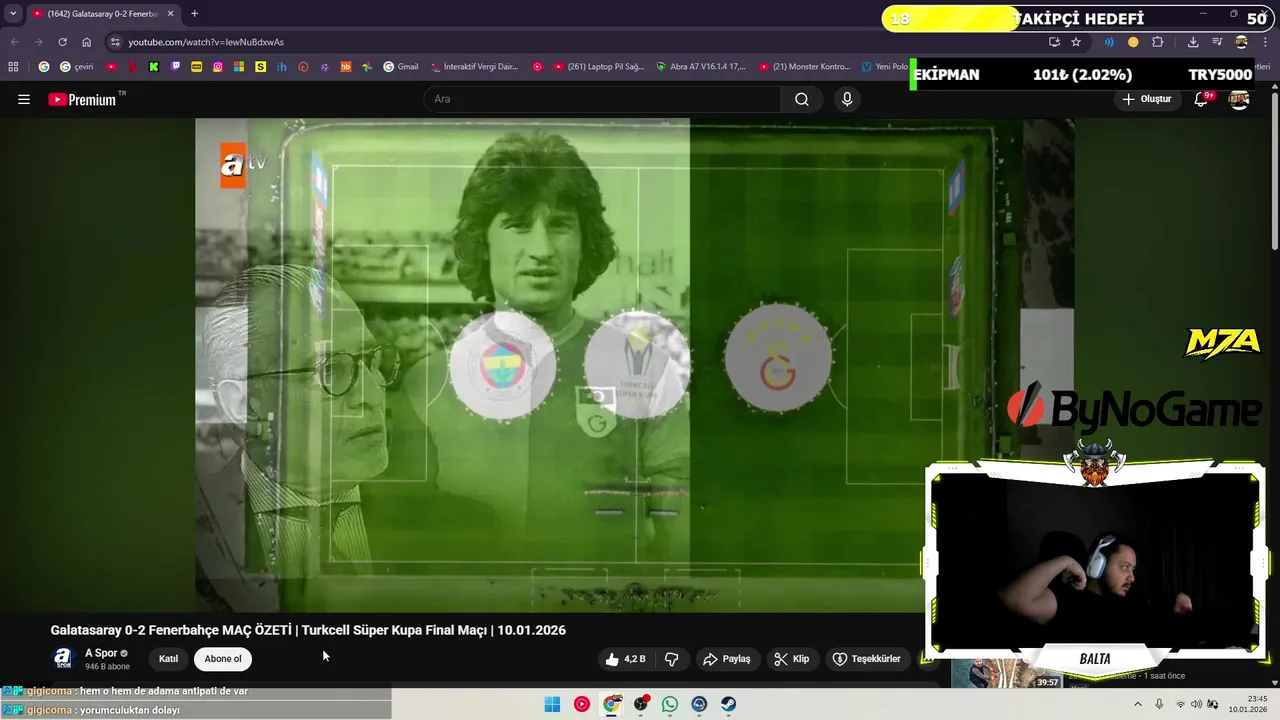Open the YouTube account avatar menu
This screenshot has height=720, width=1280.
1239,99
